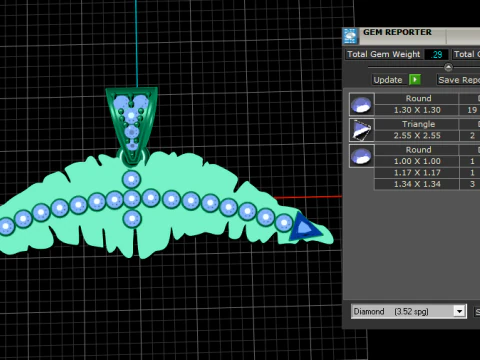Click the 2.55 X 2.55 size row
Image resolution: width=480 pixels, height=360 pixels.
pos(417,136)
